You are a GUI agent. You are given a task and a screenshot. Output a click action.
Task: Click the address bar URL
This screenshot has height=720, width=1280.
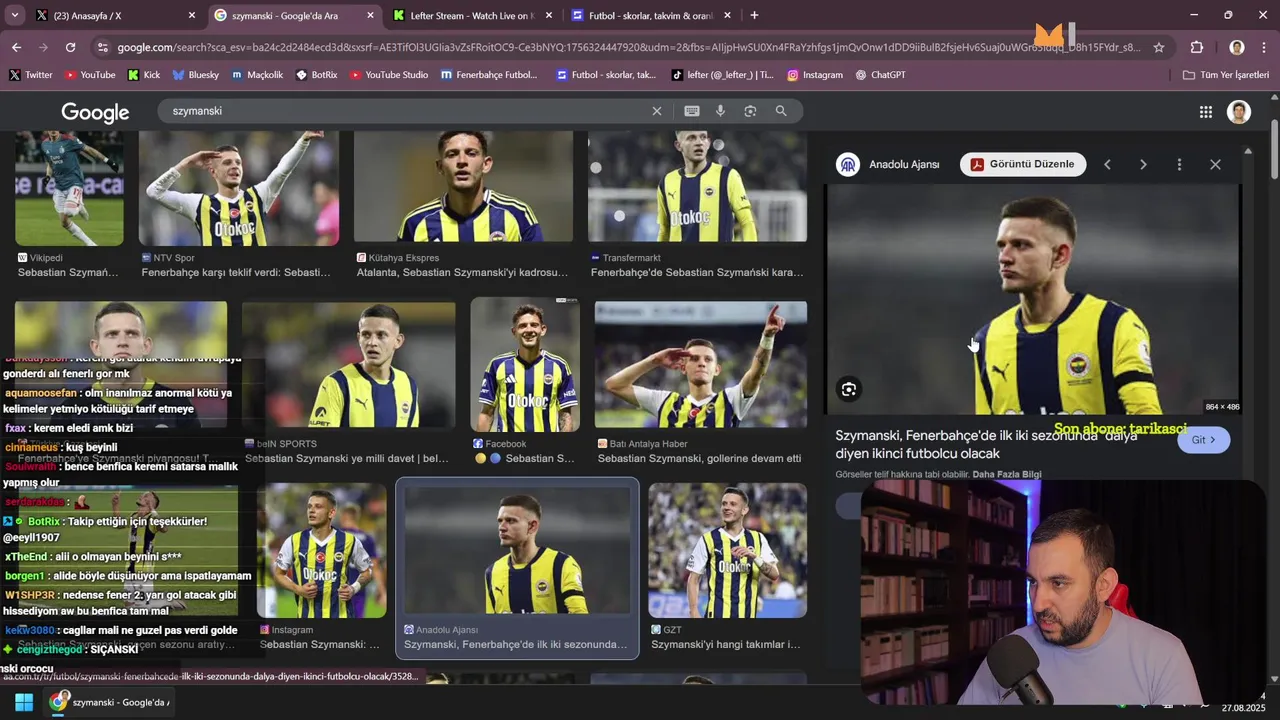coord(628,47)
